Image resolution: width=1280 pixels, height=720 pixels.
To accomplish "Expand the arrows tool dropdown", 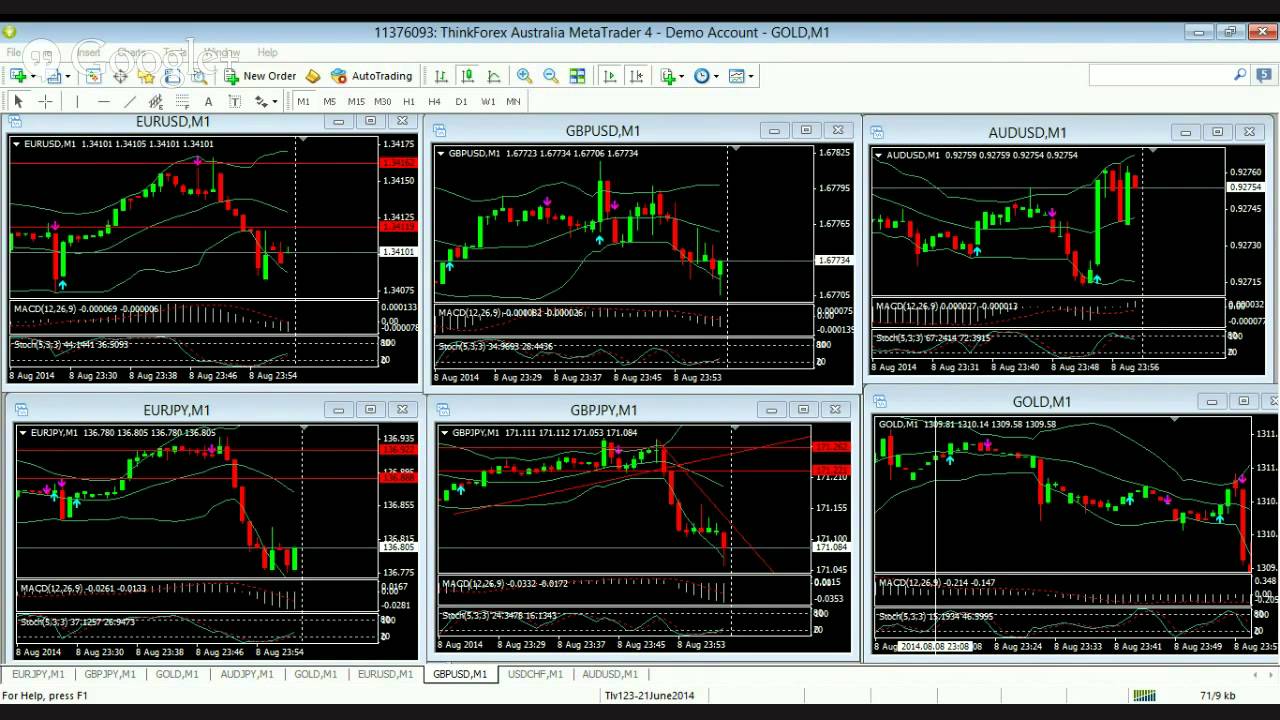I will 274,102.
